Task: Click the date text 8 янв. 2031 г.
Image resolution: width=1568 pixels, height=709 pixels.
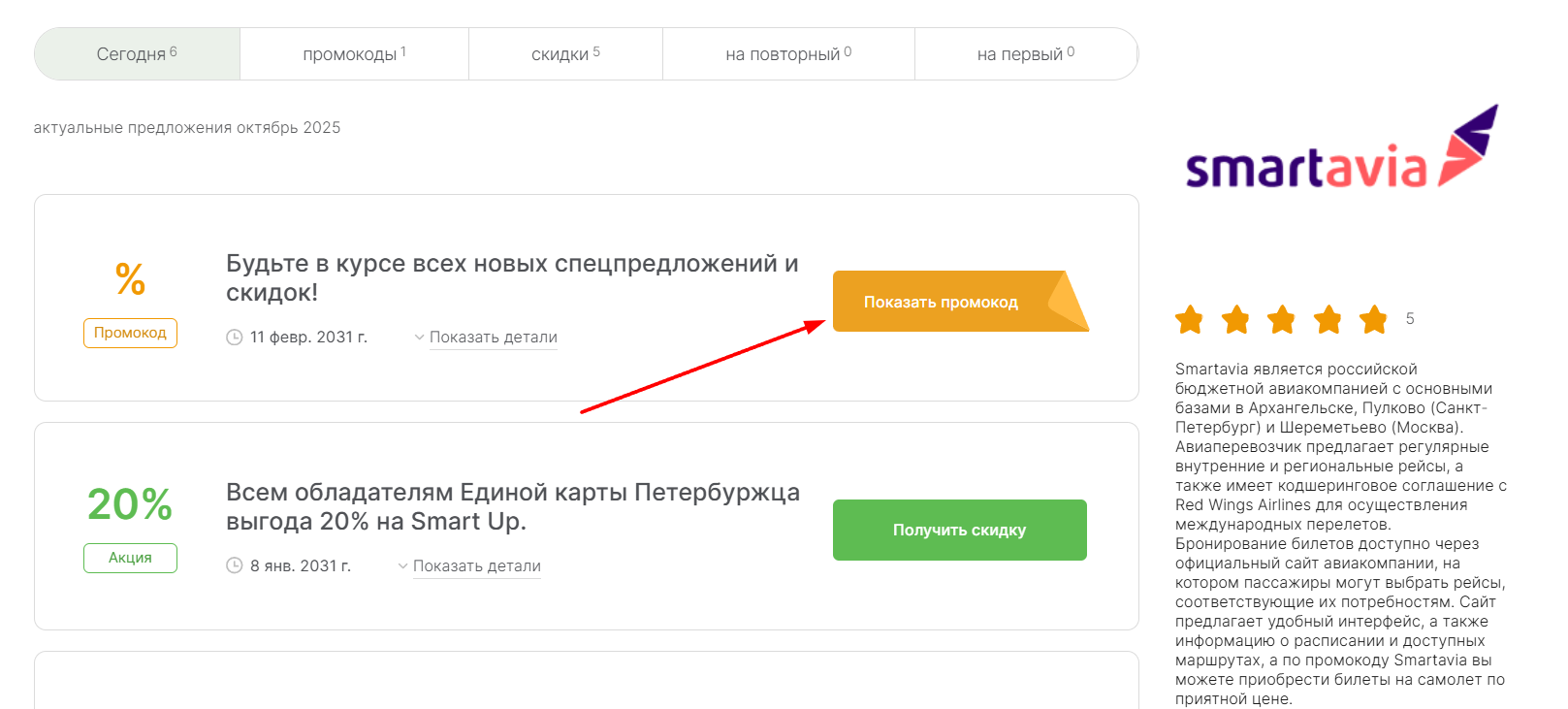Action: pyautogui.click(x=301, y=566)
